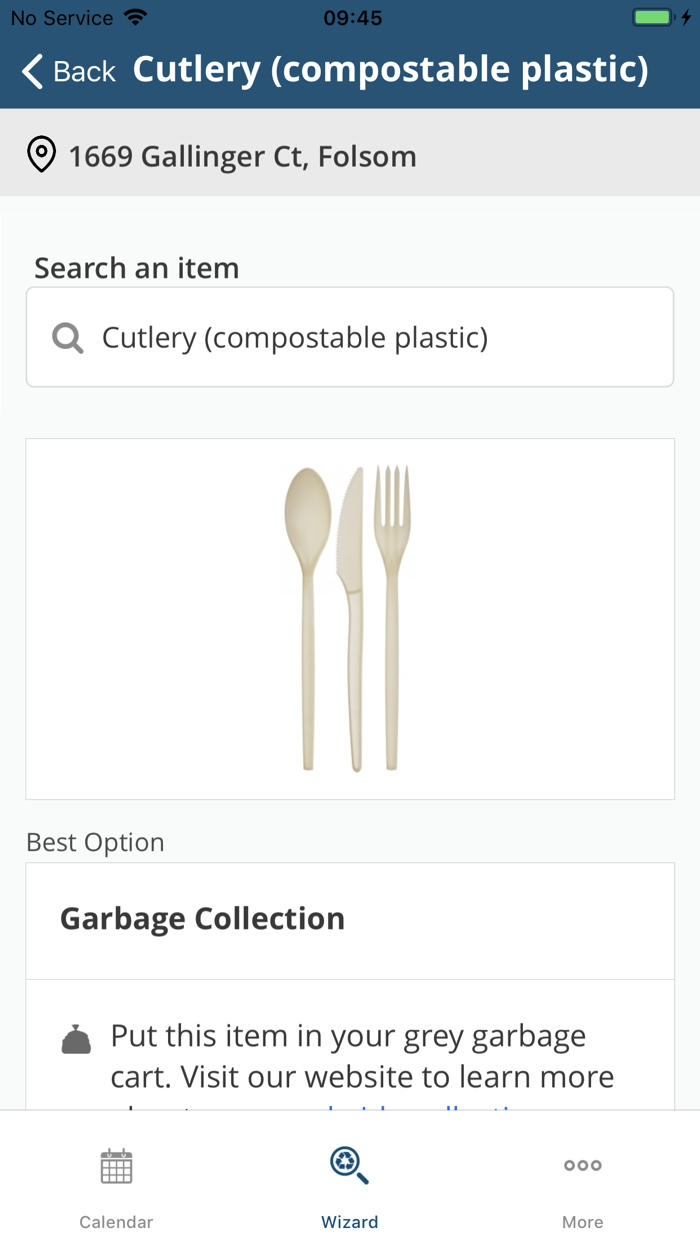This screenshot has height=1244, width=700.
Task: Tap the garbage bag icon beside the instructions
Action: point(76,1039)
